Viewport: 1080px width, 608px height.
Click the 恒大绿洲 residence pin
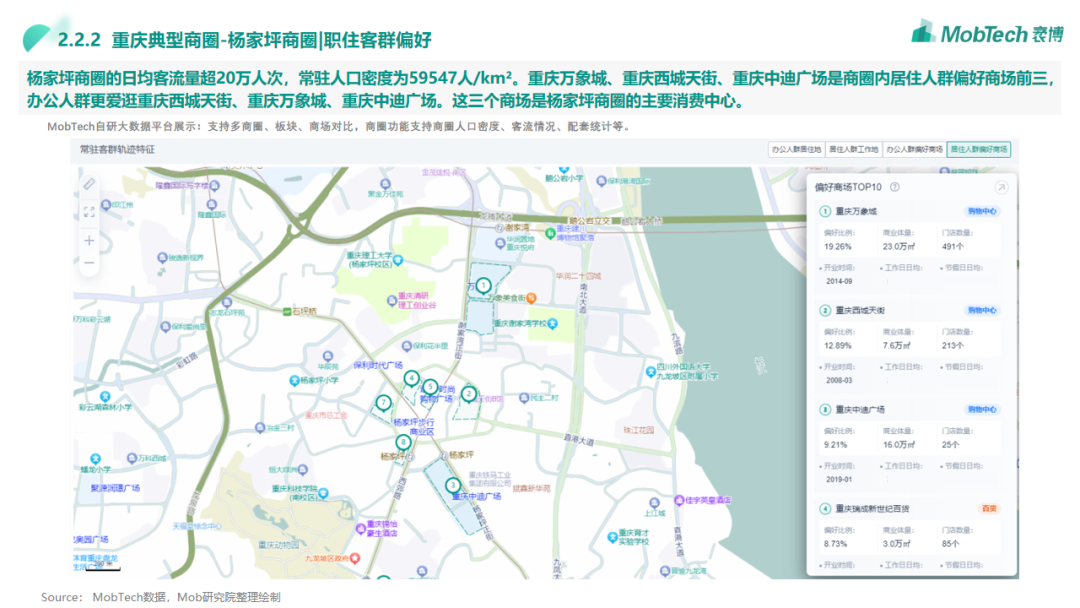tap(302, 470)
